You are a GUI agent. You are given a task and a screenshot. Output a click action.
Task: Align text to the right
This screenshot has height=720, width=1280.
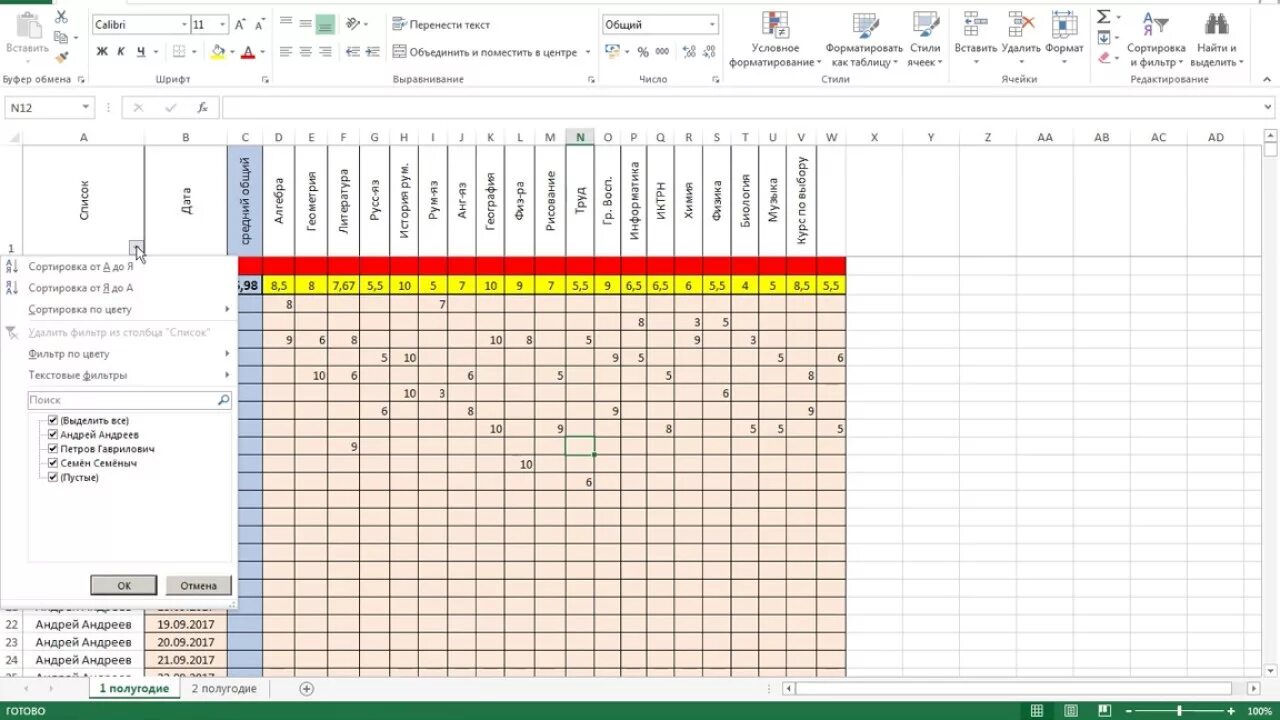pyautogui.click(x=325, y=52)
